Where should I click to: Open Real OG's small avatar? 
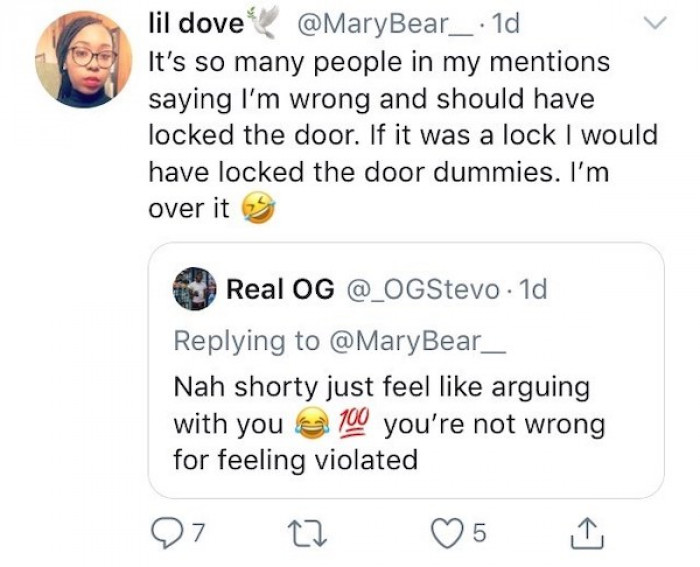tap(195, 289)
